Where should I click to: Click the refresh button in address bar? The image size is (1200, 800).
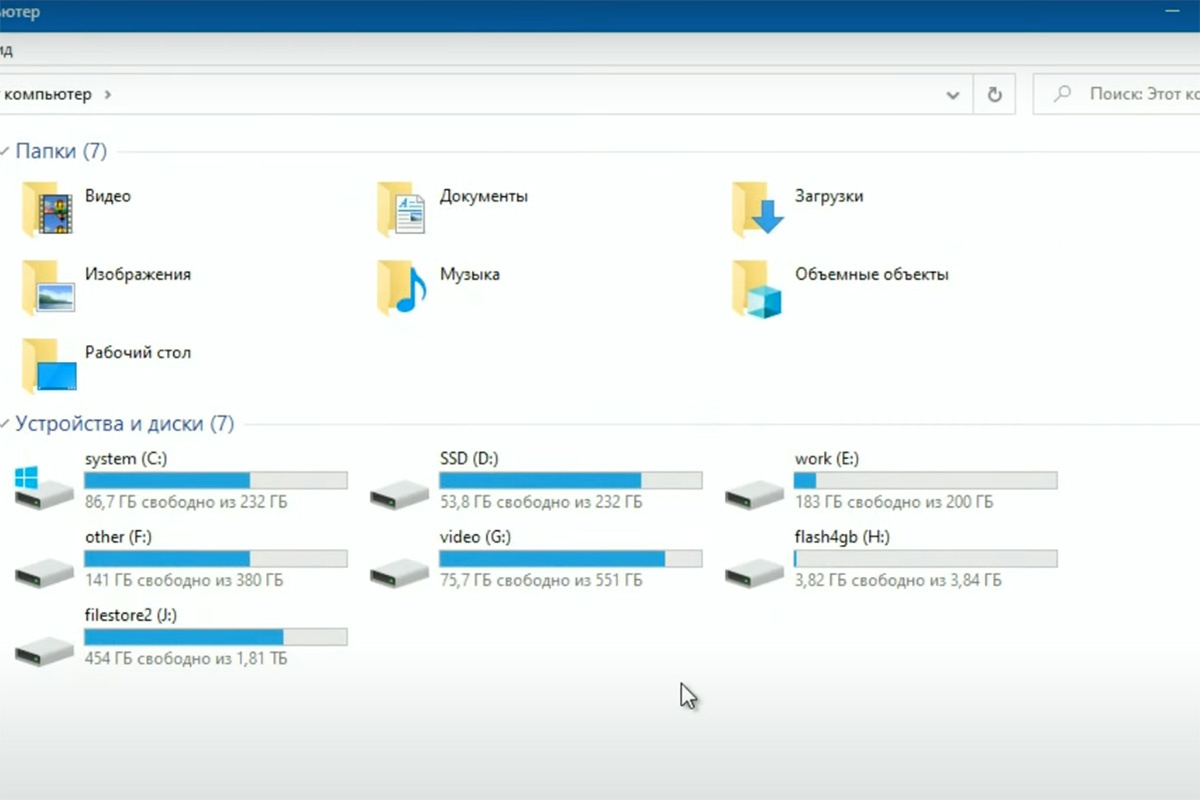[994, 94]
